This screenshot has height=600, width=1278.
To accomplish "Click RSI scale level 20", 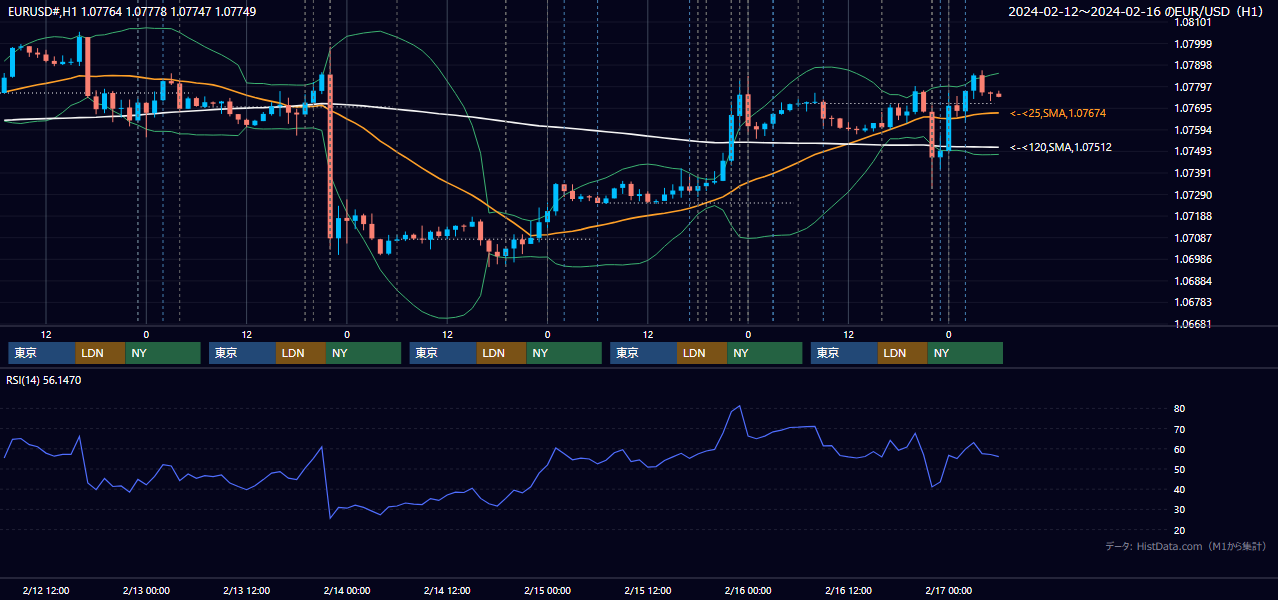I will [1180, 530].
